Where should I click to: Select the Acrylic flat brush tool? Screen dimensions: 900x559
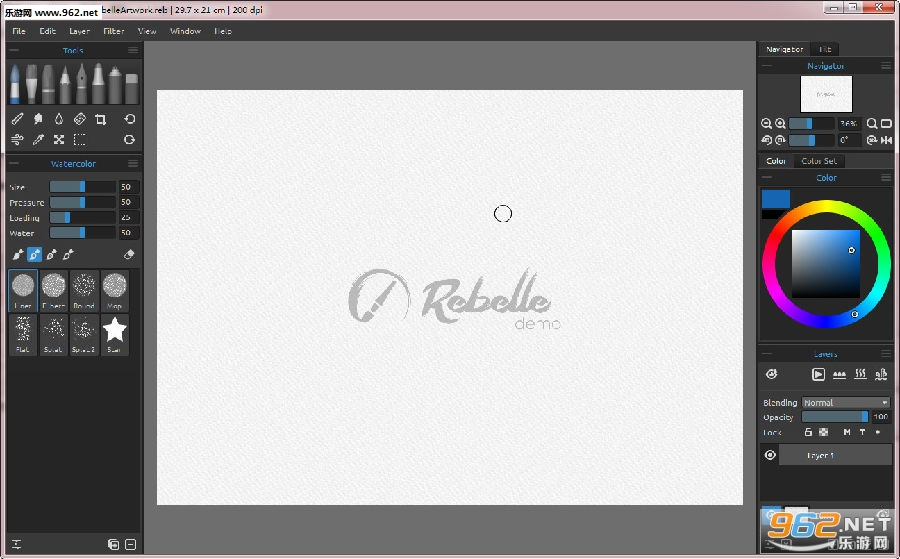click(x=32, y=84)
